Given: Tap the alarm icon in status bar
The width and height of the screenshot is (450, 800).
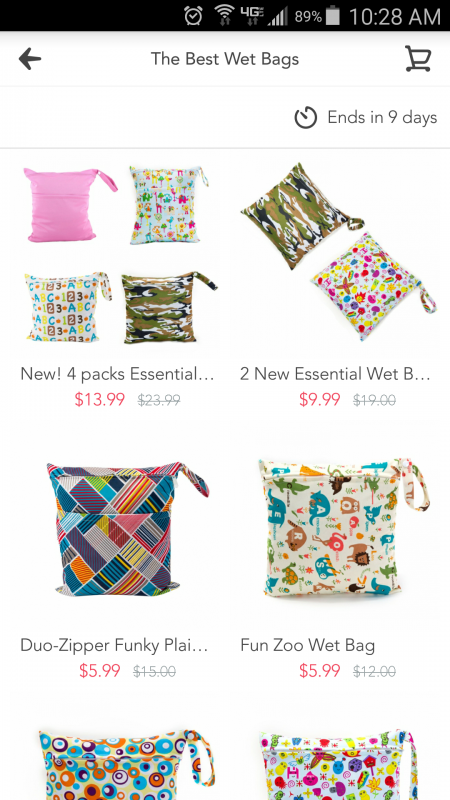Looking at the screenshot, I should coord(194,16).
